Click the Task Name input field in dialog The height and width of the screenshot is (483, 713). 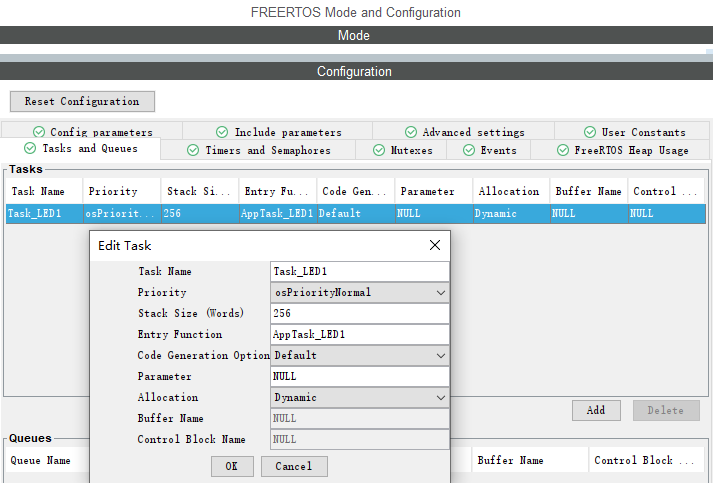point(360,272)
